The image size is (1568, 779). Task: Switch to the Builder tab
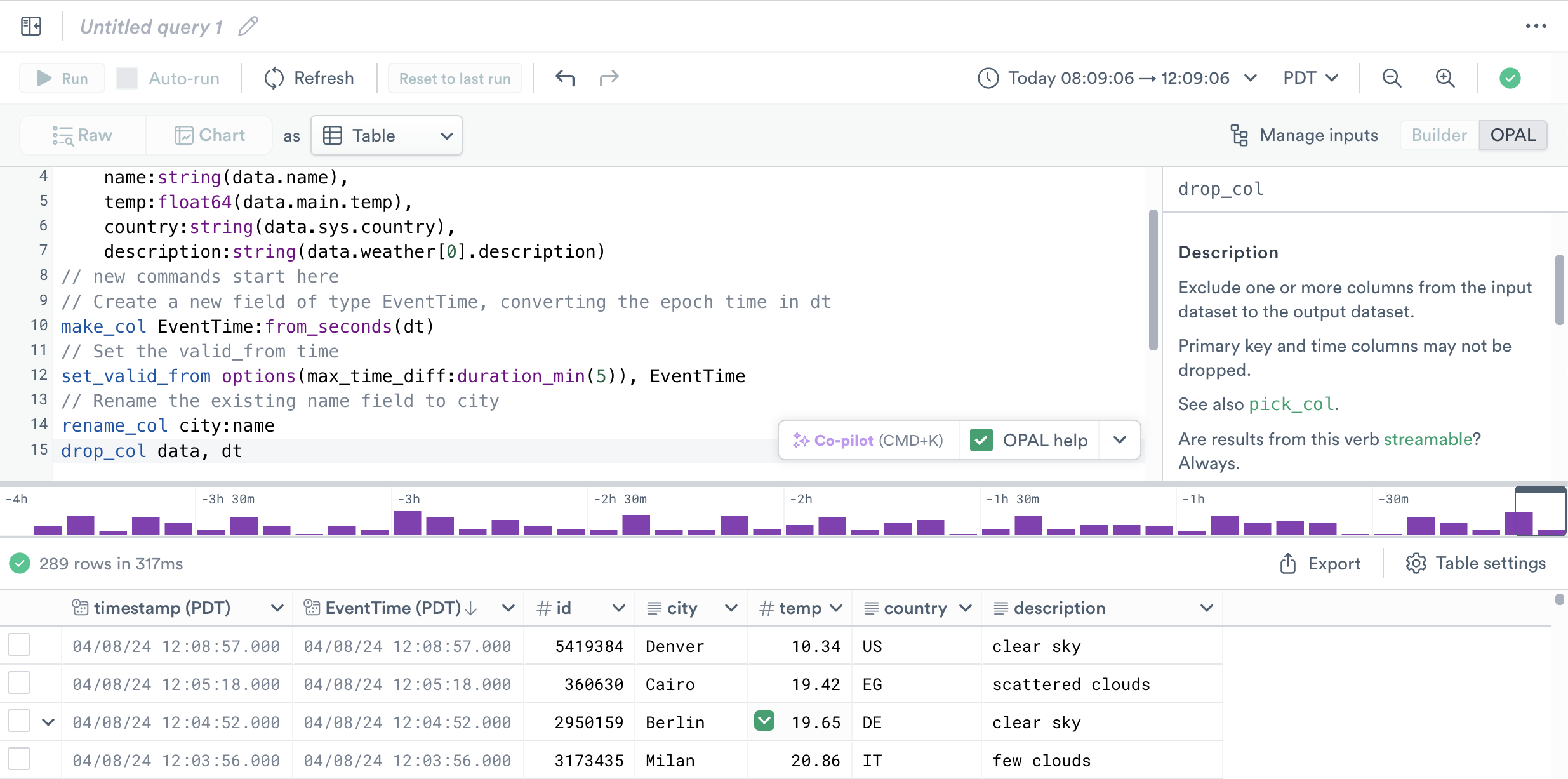[x=1438, y=135]
